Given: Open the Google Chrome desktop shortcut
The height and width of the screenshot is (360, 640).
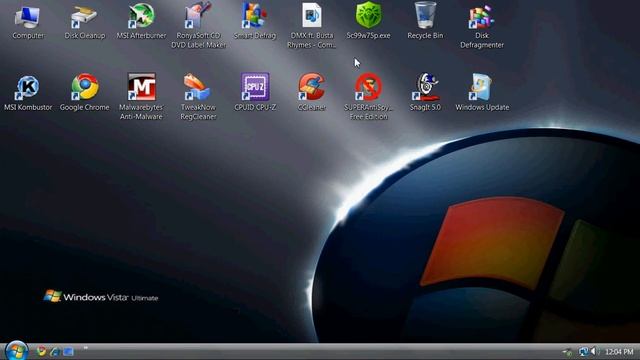Looking at the screenshot, I should pos(84,93).
